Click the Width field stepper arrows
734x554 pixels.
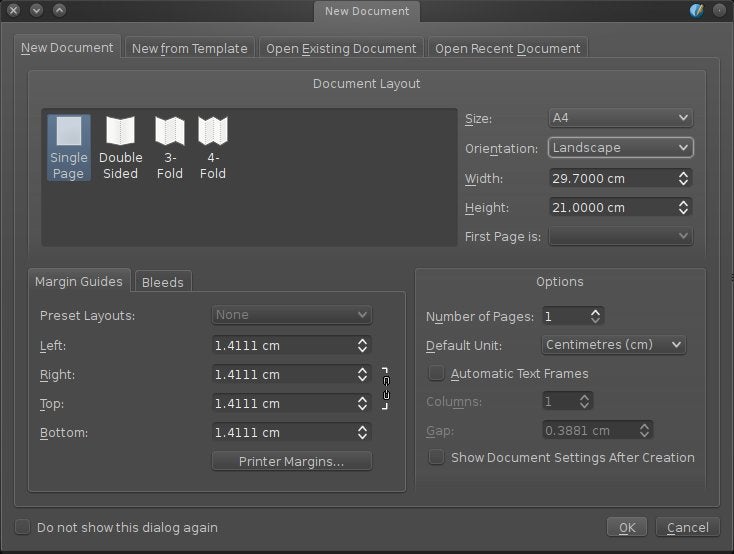click(x=683, y=178)
